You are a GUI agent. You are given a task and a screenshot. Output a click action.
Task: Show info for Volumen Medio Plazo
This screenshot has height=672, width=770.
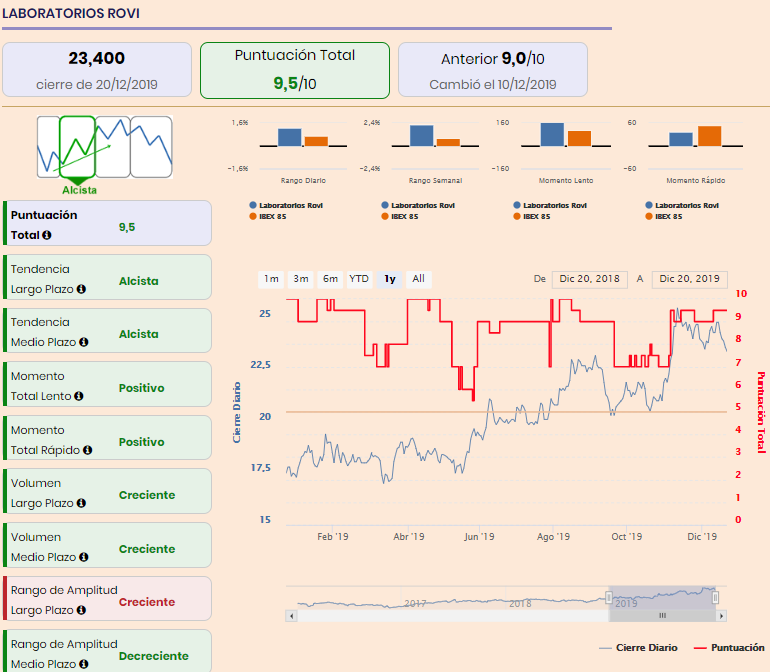(83, 558)
